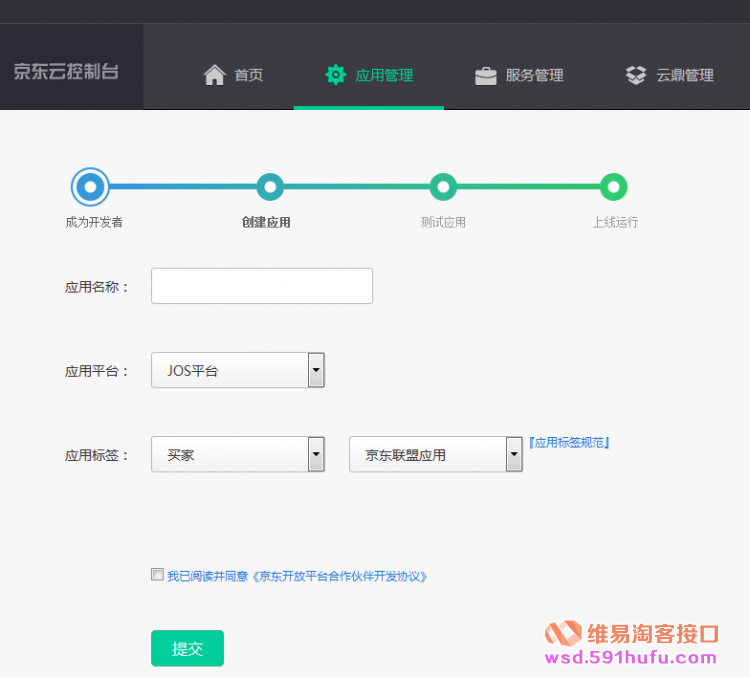Open the 服务管理 tab label
Viewport: 750px width, 677px height.
point(534,75)
